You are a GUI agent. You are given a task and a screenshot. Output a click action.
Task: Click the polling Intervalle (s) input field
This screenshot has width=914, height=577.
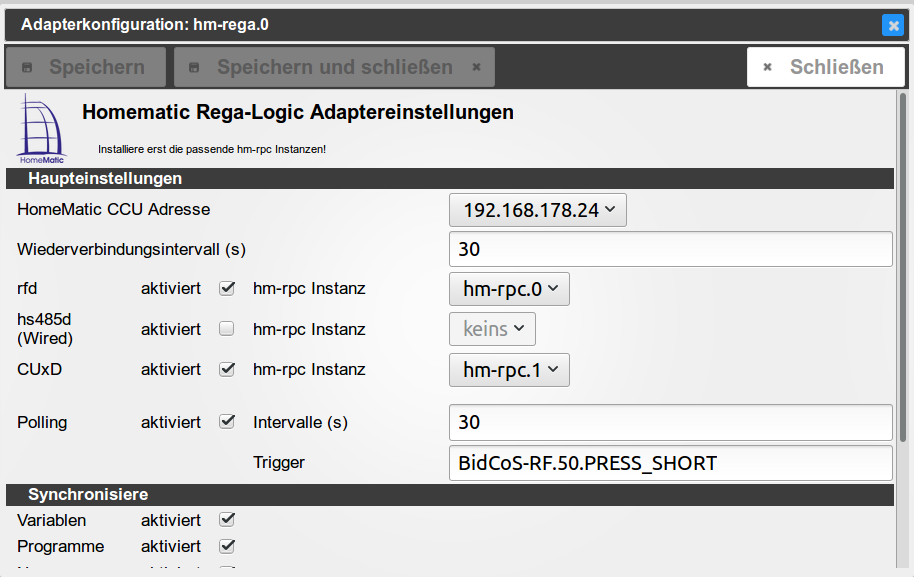click(x=670, y=422)
